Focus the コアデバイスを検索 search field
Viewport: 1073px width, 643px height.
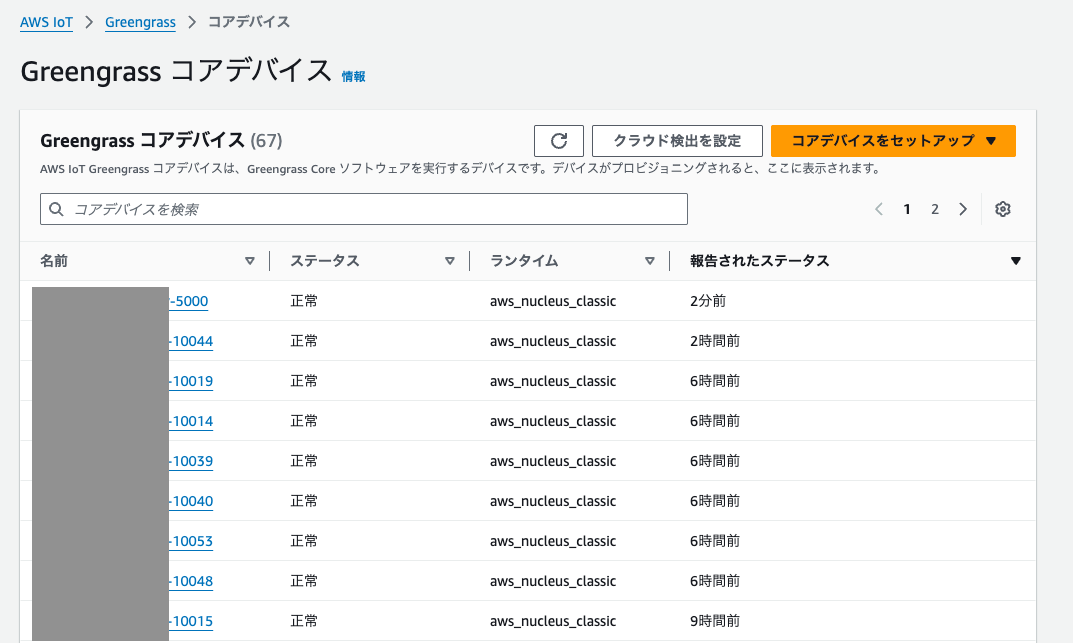364,209
